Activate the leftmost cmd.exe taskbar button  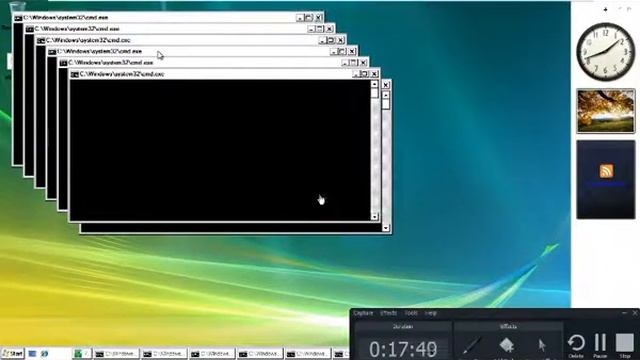click(x=116, y=354)
